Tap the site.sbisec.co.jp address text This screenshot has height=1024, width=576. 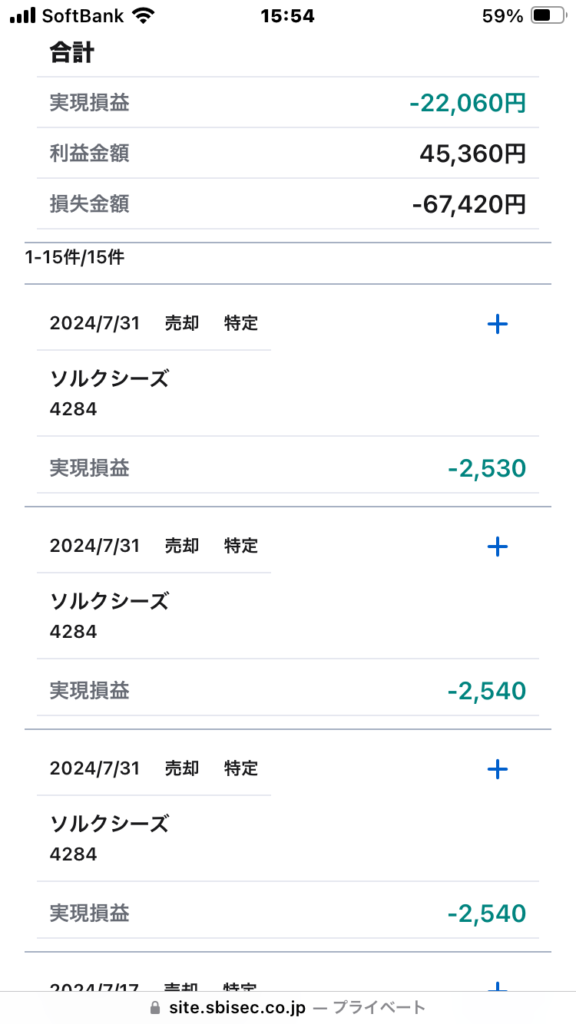click(236, 1008)
